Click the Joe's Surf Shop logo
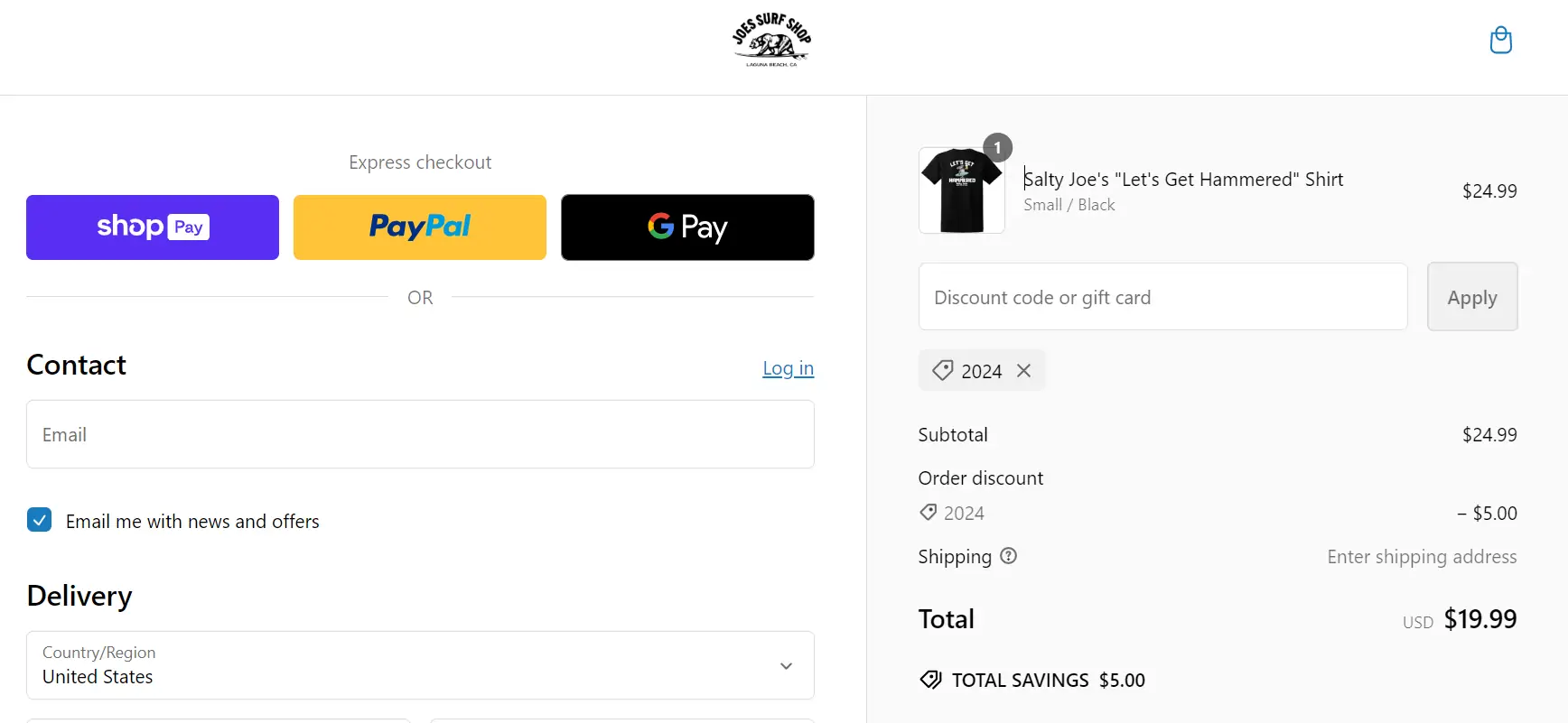This screenshot has height=723, width=1568. (771, 41)
